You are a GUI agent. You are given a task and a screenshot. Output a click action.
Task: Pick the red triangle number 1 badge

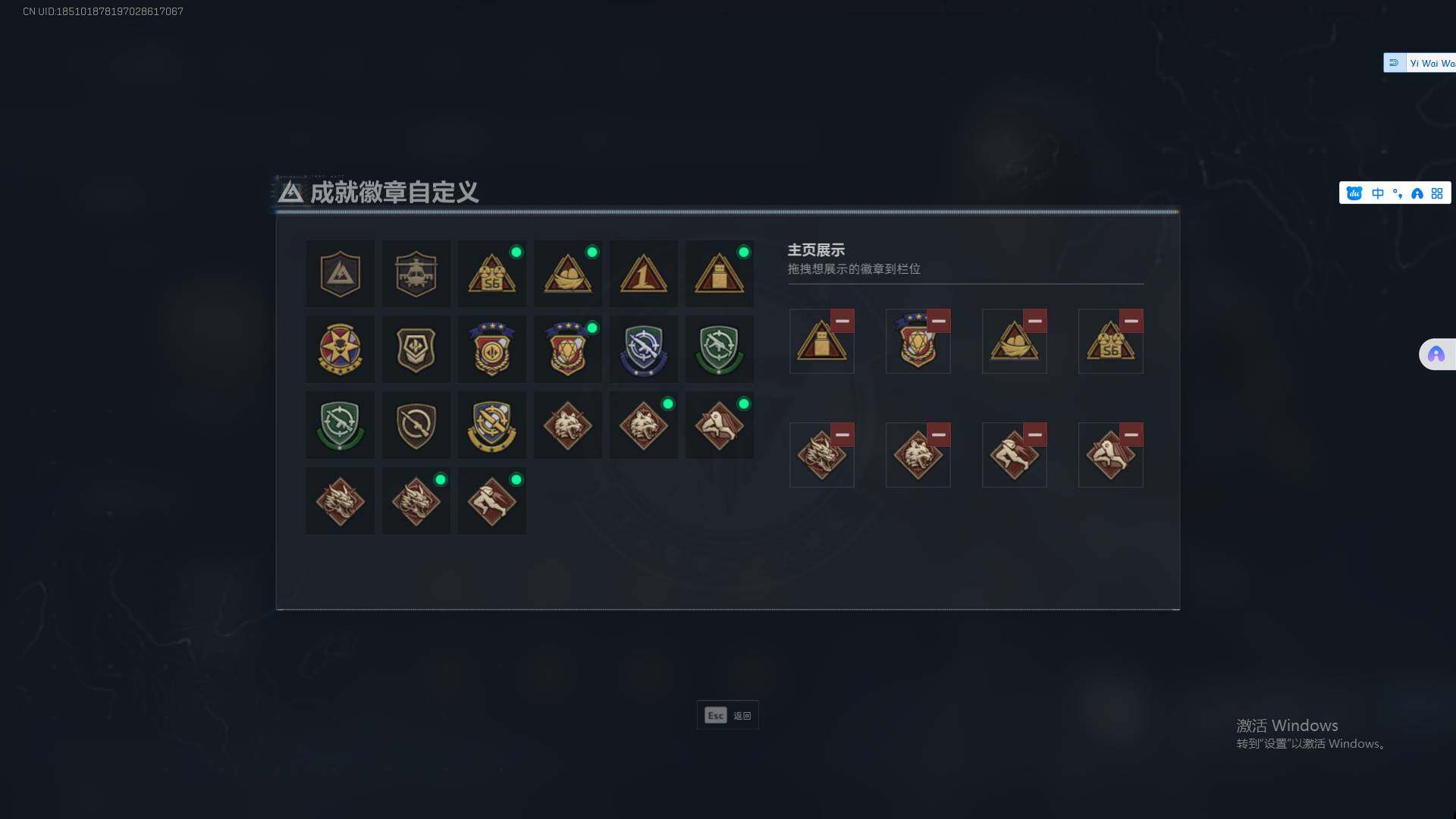coord(643,274)
